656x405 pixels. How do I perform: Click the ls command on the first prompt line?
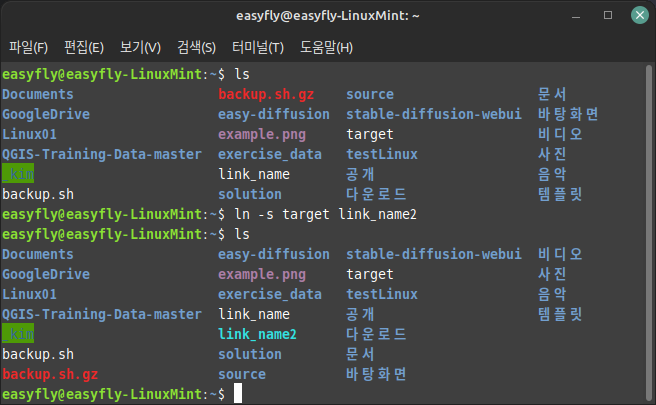tap(242, 74)
